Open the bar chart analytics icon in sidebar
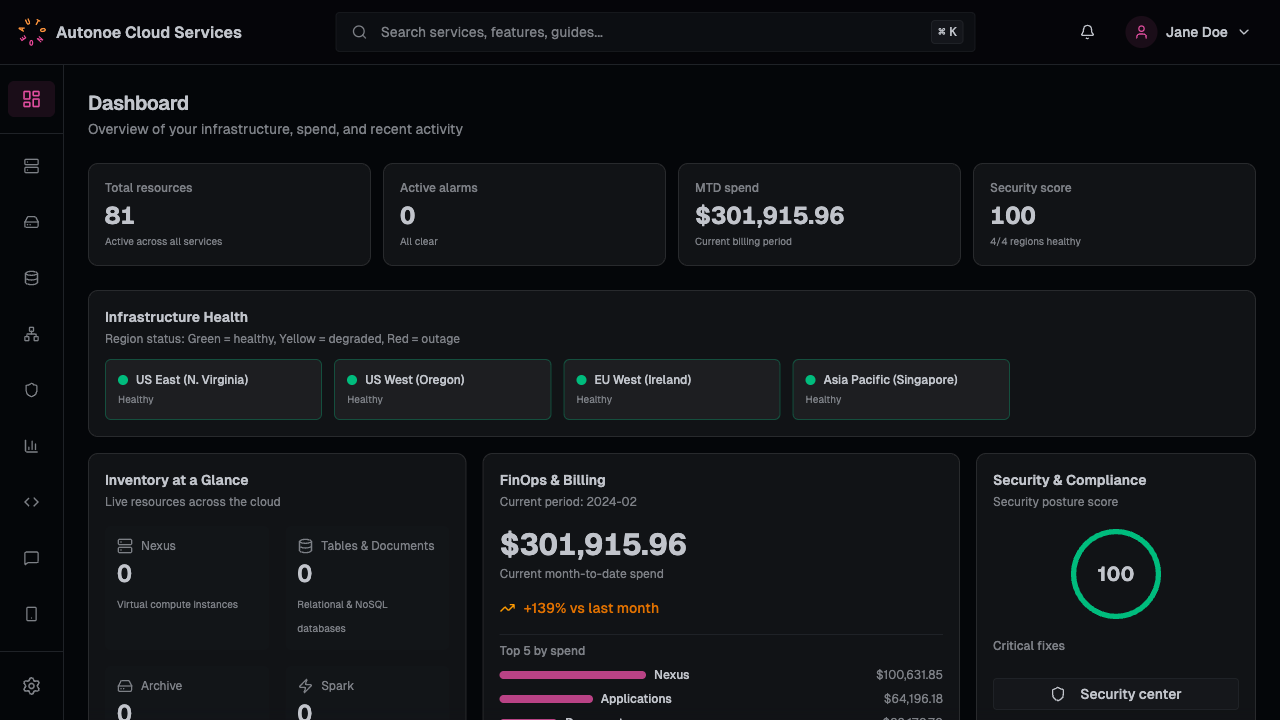The height and width of the screenshot is (720, 1280). click(31, 446)
